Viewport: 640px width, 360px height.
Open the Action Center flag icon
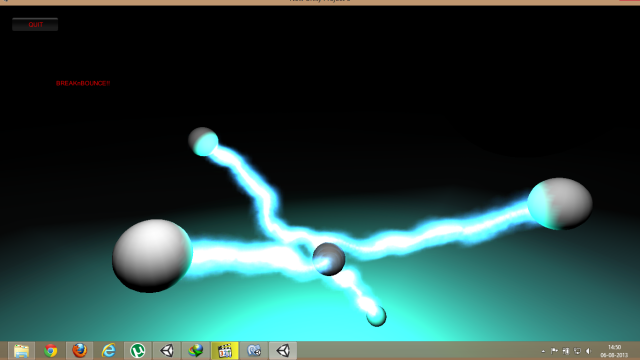[554, 351]
